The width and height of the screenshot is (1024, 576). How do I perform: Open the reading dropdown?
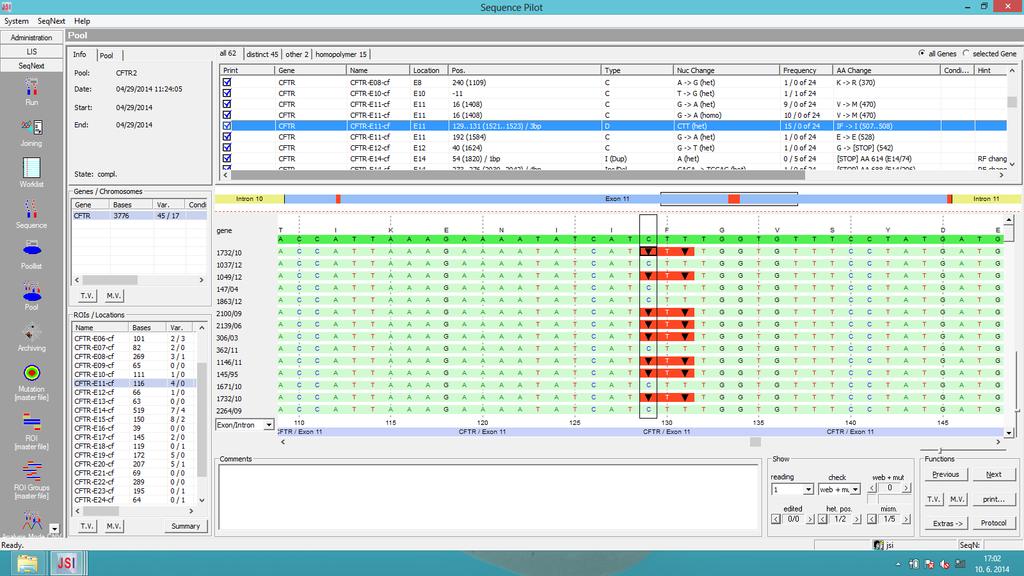(808, 489)
